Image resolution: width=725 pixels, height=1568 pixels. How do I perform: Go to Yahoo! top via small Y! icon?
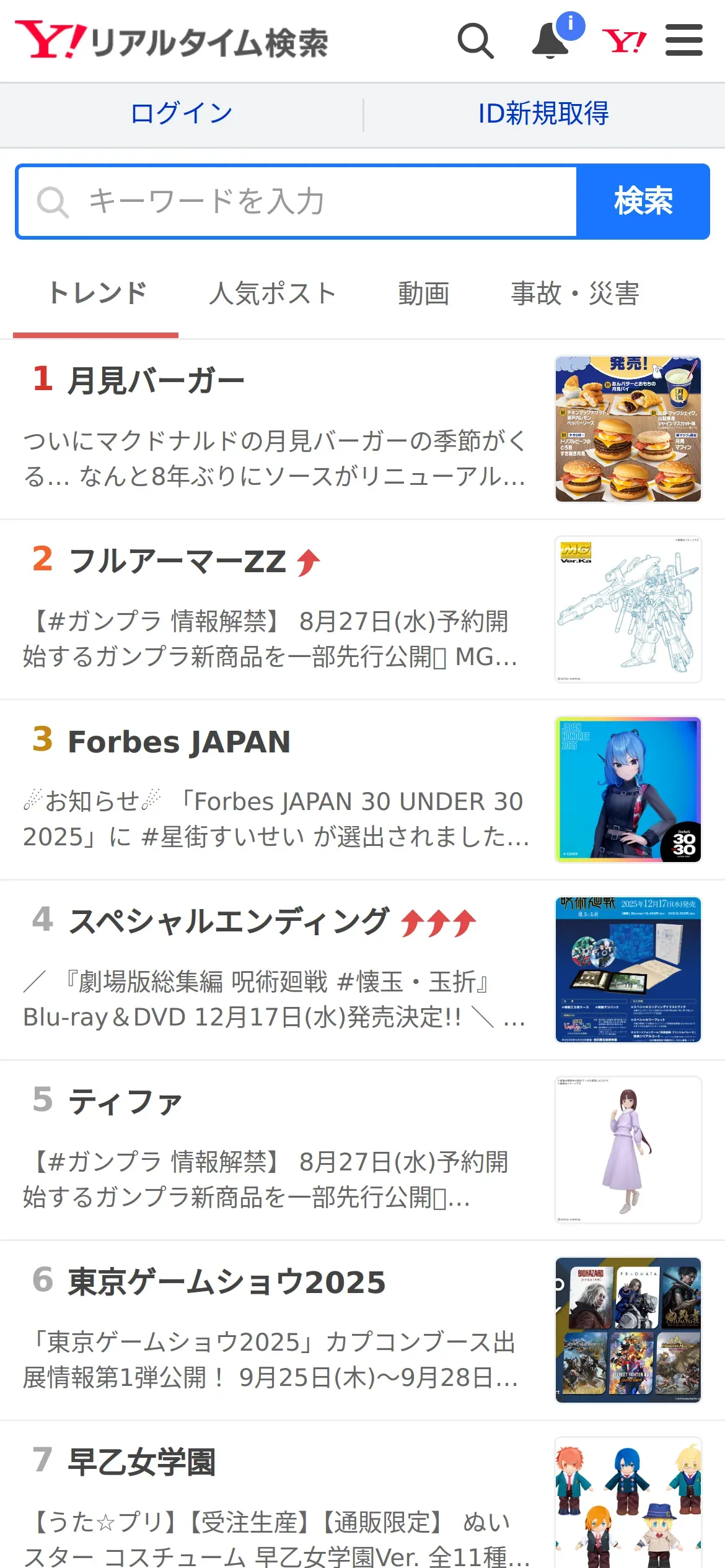pos(624,41)
